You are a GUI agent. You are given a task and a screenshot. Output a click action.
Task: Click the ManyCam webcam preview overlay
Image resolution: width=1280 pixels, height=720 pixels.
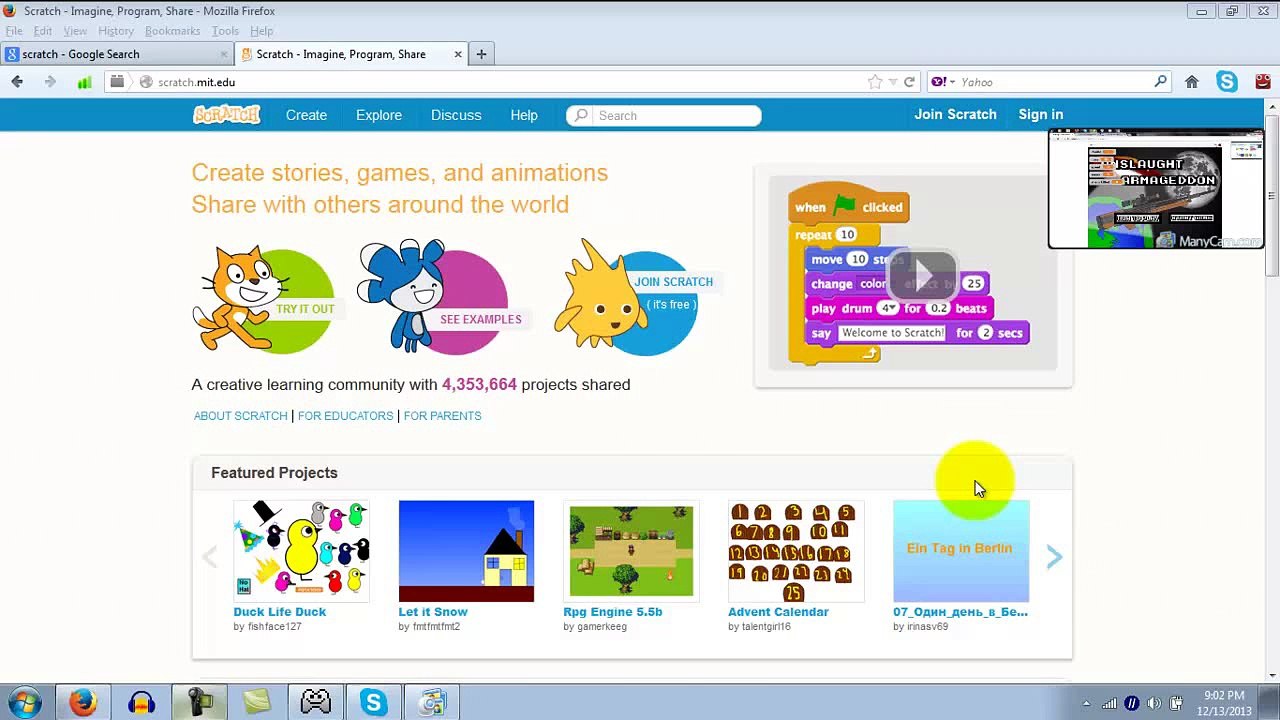(x=1156, y=189)
